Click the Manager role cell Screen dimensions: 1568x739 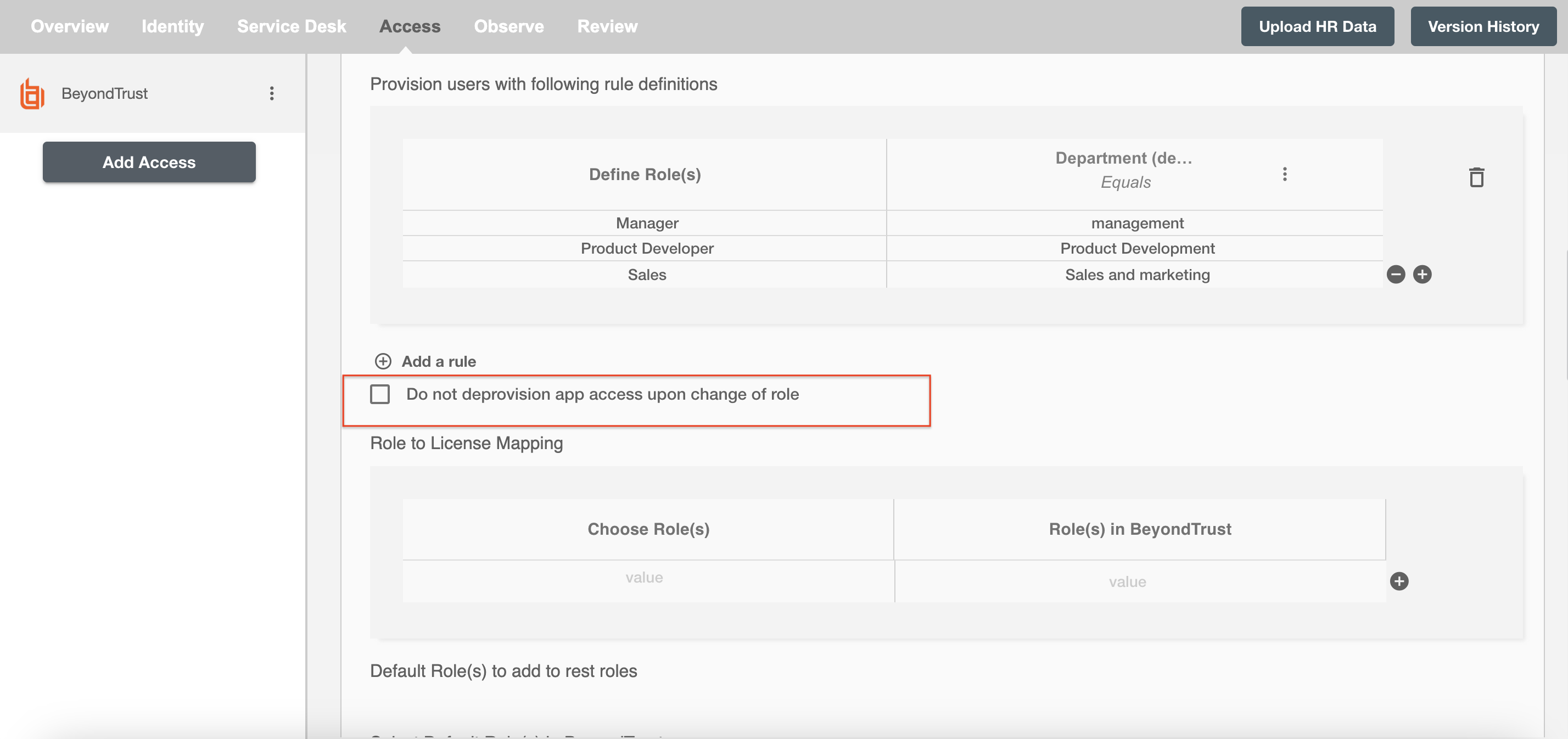644,223
